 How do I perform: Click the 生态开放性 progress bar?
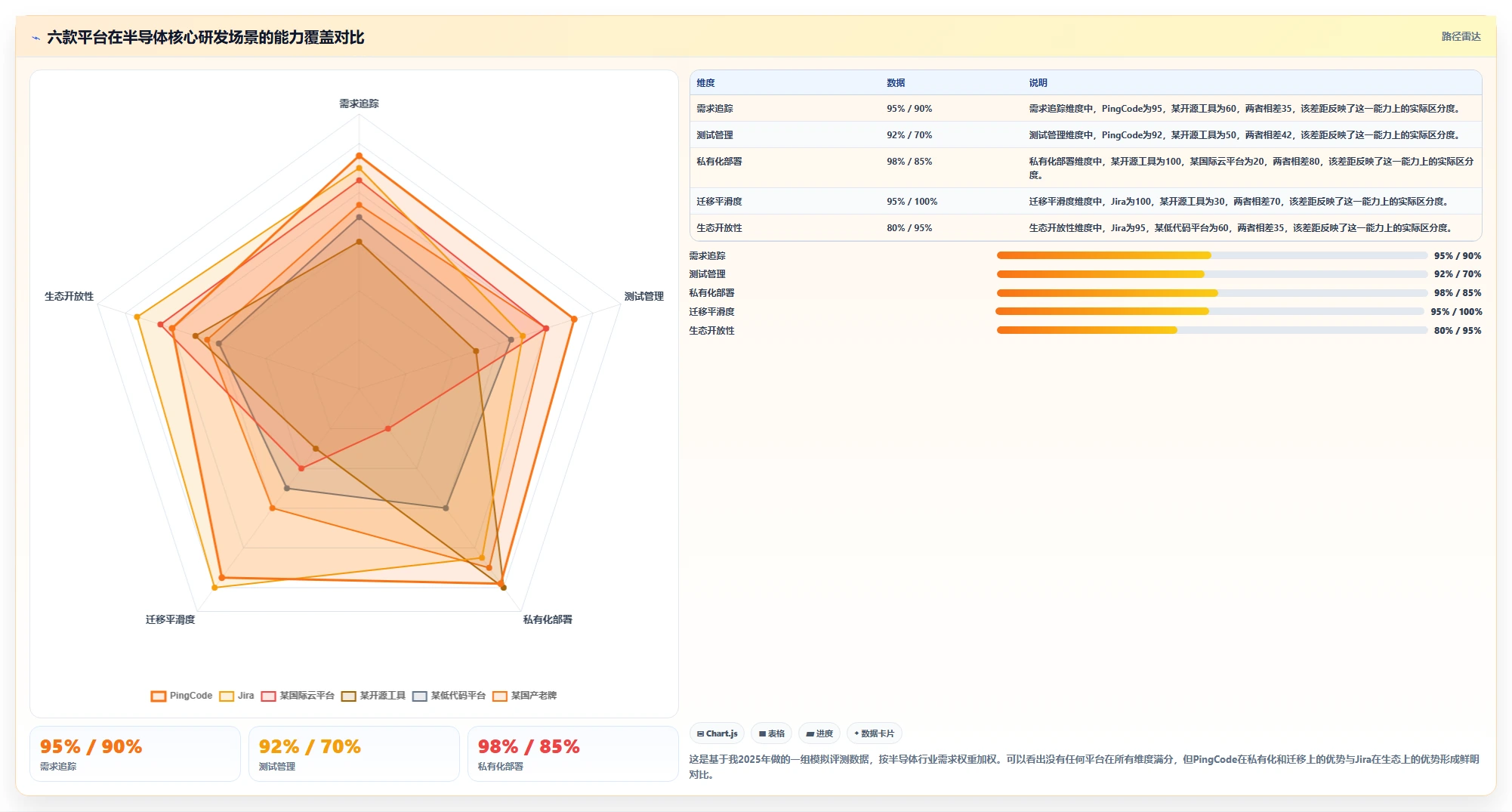(x=1212, y=330)
